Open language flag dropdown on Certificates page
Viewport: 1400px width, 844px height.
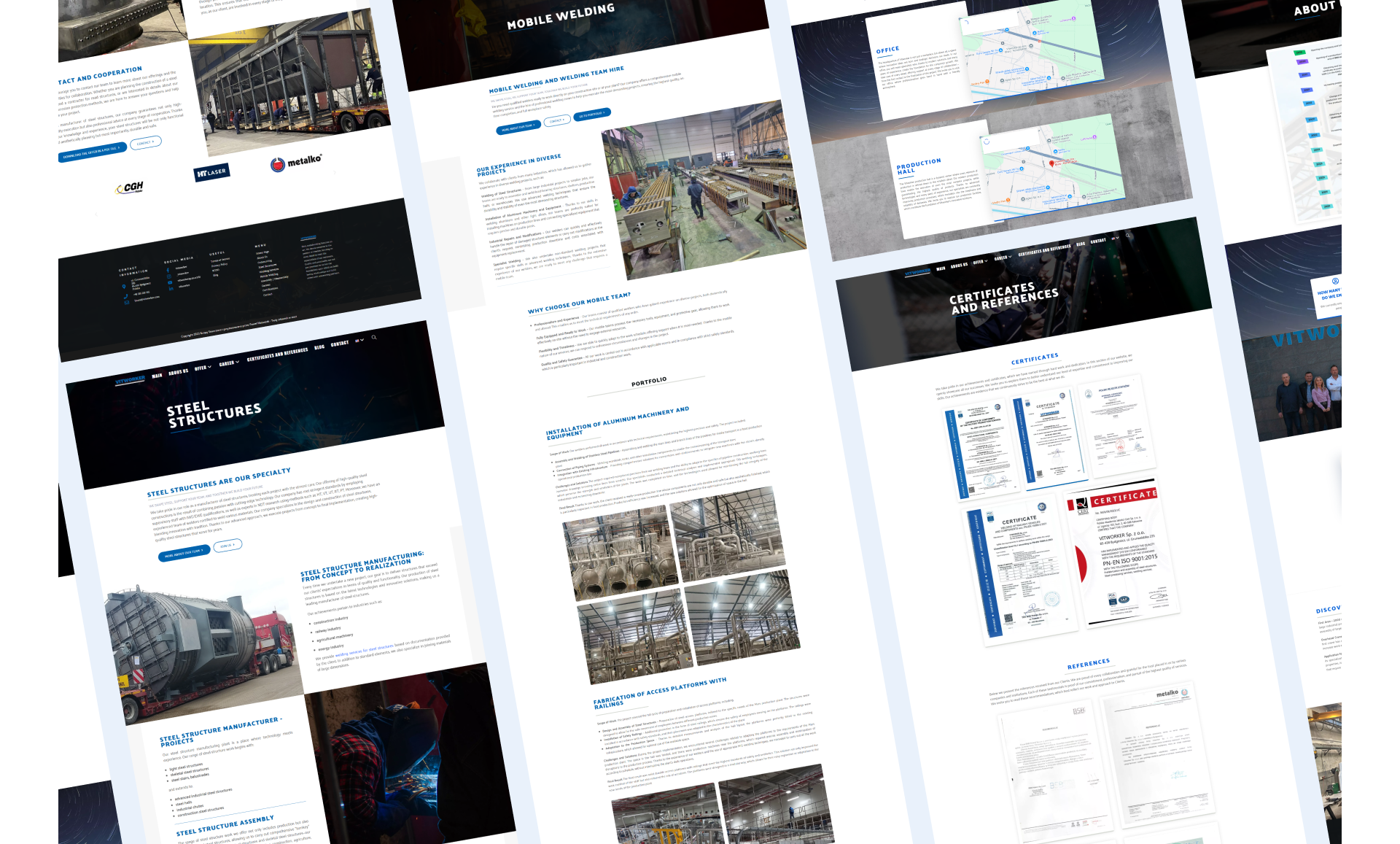1115,238
